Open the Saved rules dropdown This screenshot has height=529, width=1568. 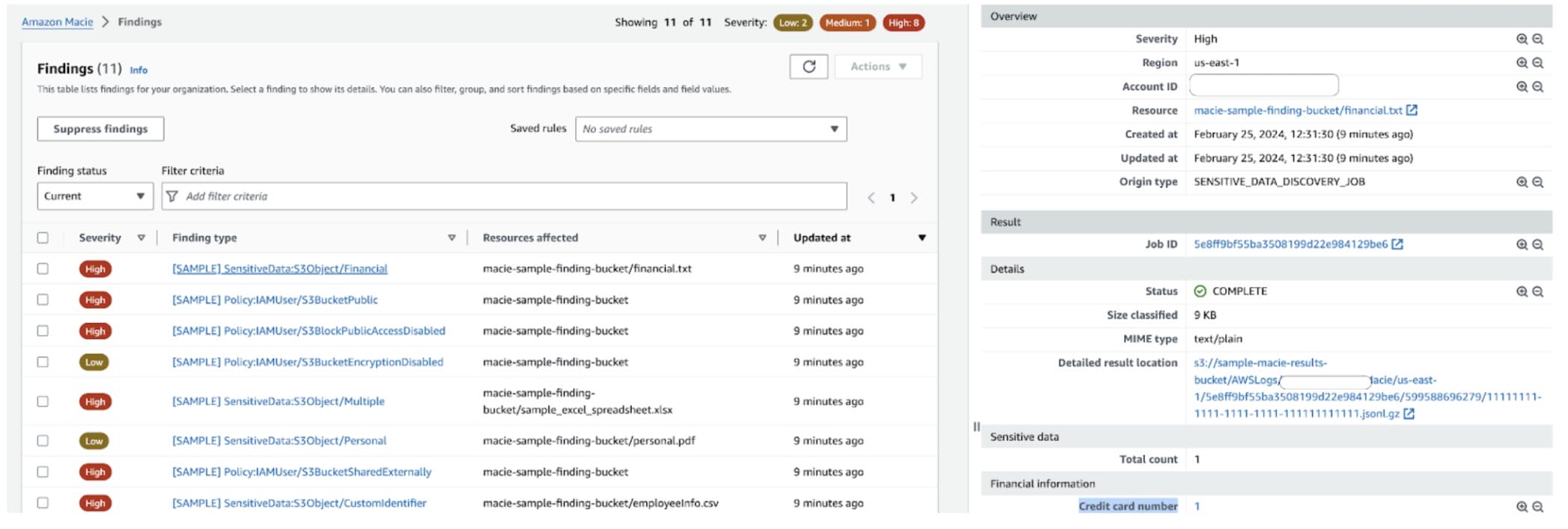(711, 129)
